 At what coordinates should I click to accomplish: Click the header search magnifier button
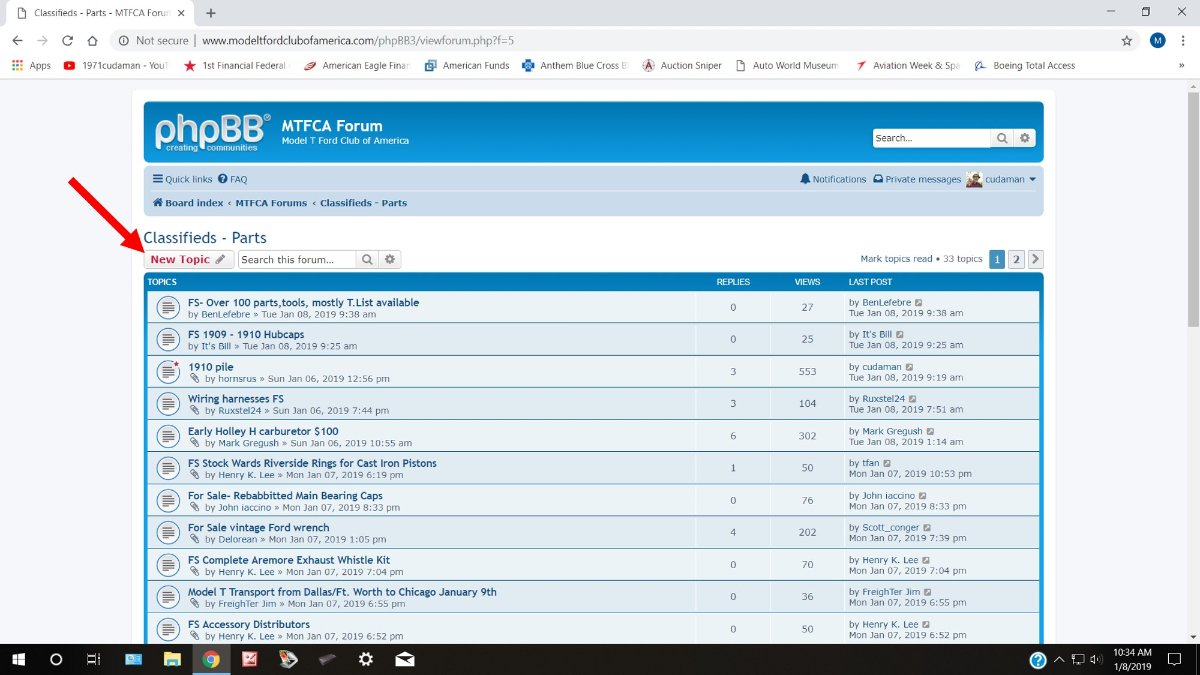click(1002, 139)
